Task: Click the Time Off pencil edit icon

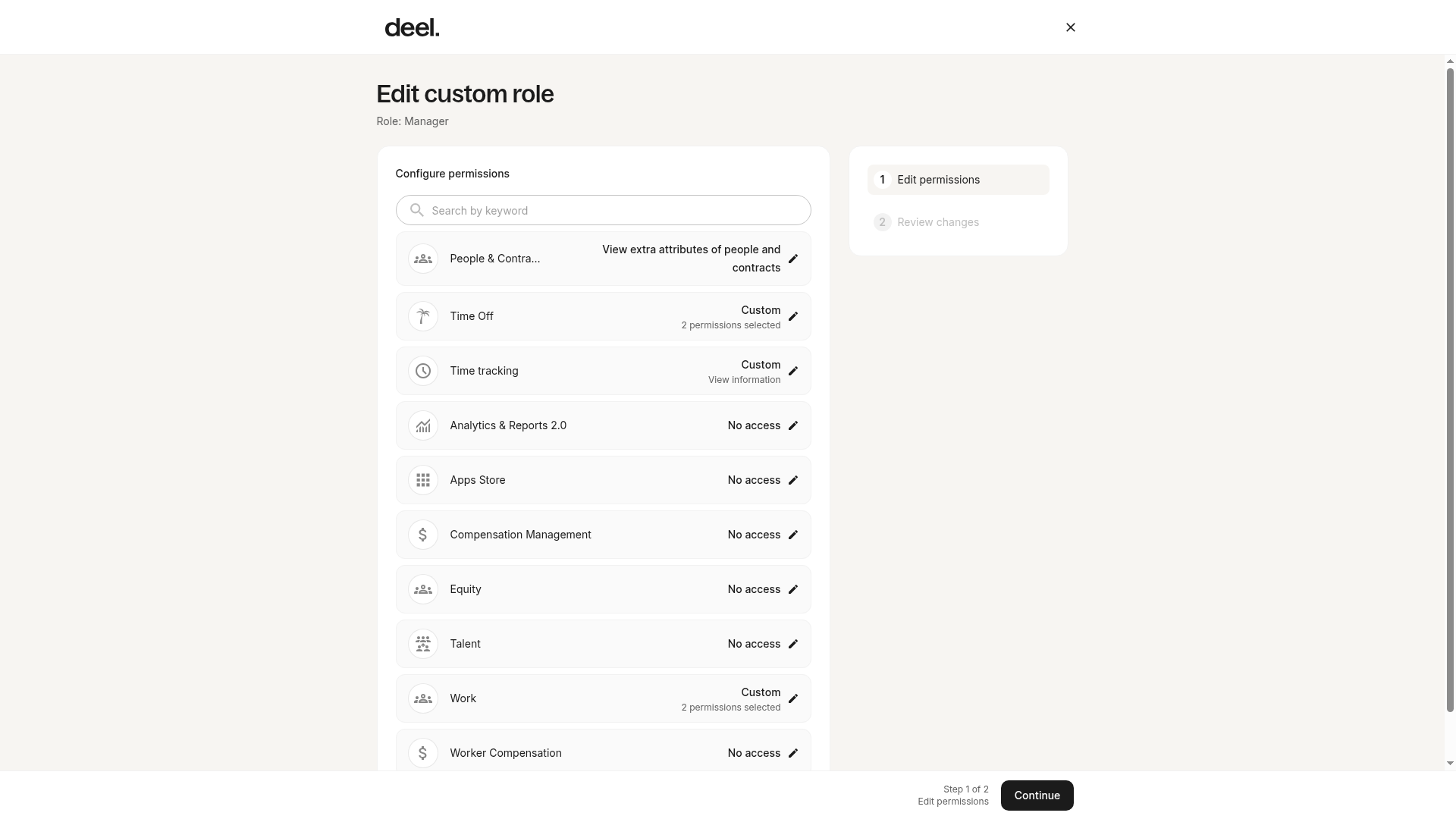Action: click(x=793, y=316)
